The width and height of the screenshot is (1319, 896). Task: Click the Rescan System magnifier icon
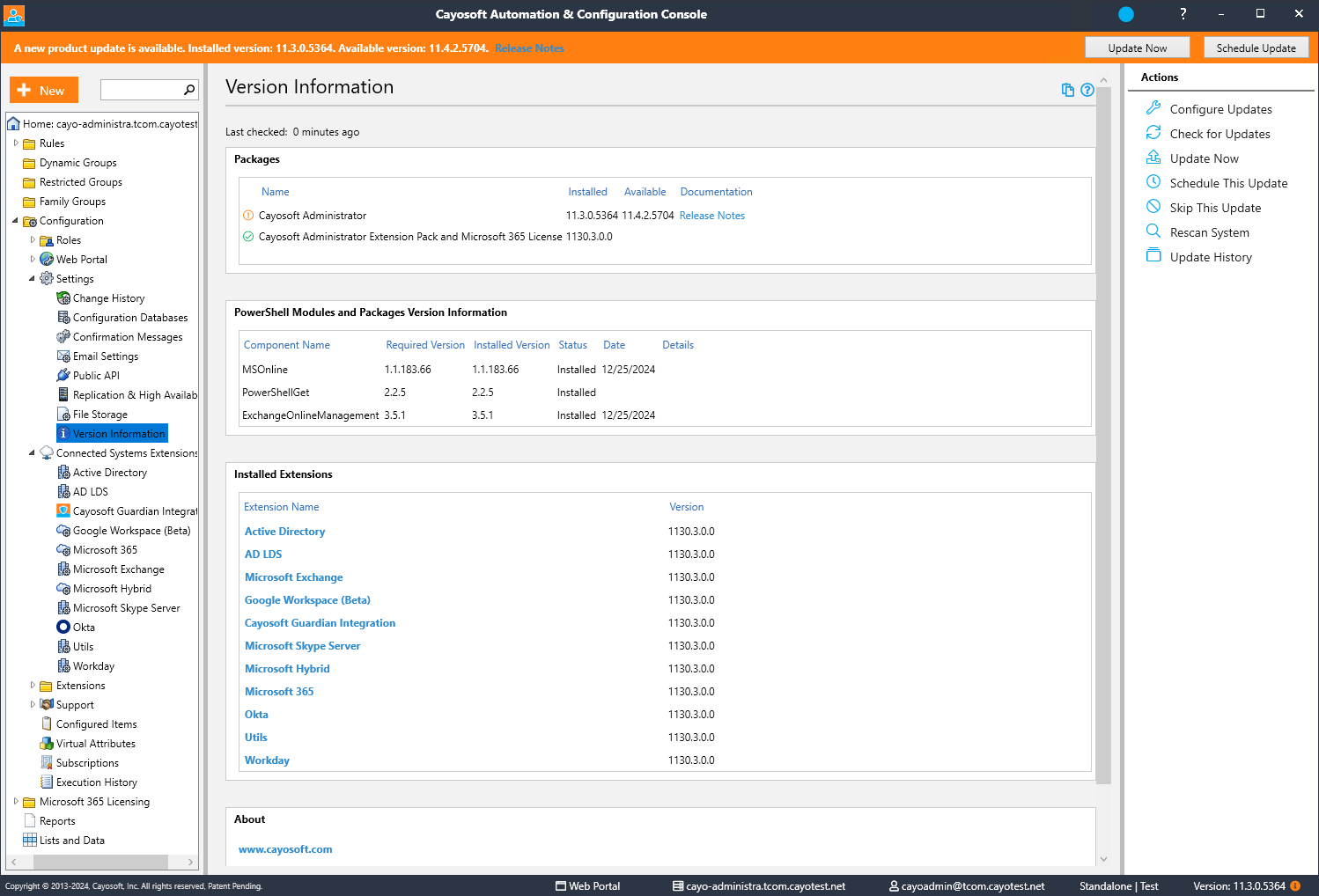[x=1153, y=231]
